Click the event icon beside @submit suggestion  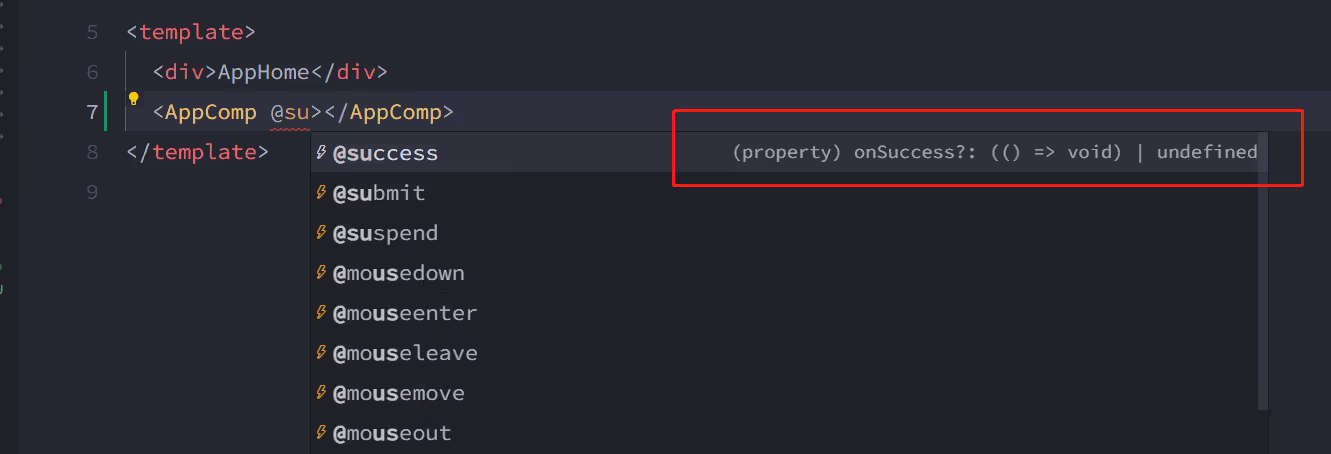(x=321, y=193)
